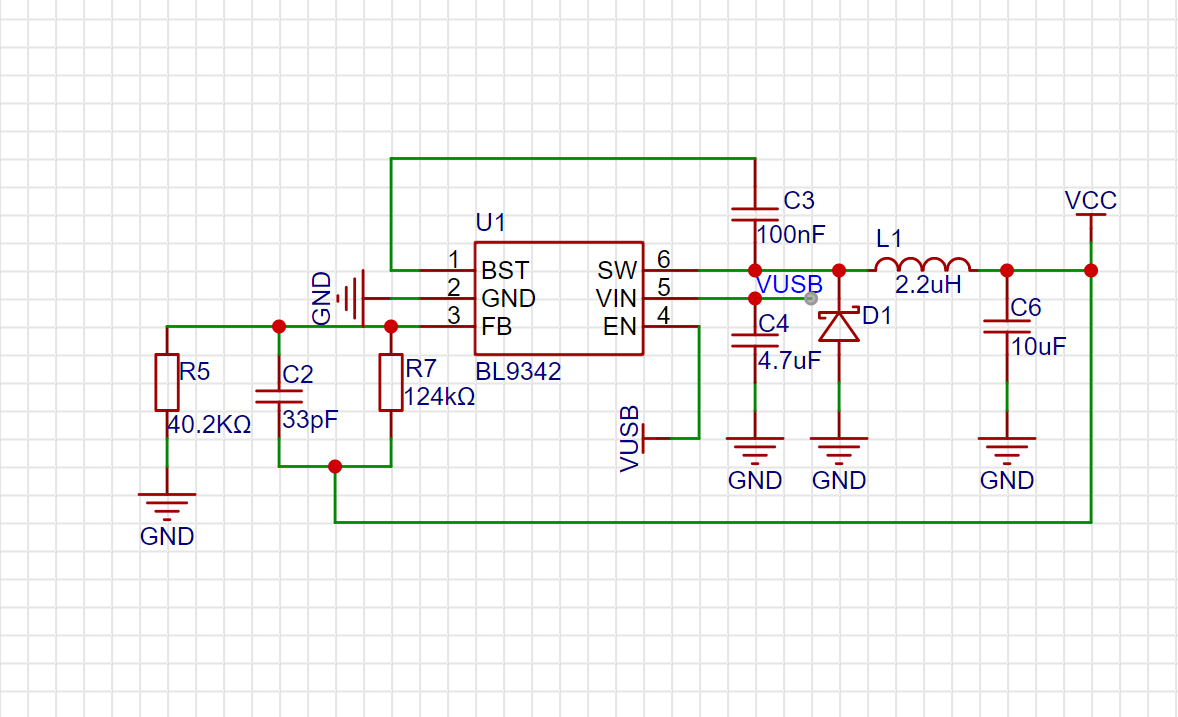This screenshot has height=717, width=1178.
Task: Select the R7 resistor symbol
Action: tap(391, 383)
